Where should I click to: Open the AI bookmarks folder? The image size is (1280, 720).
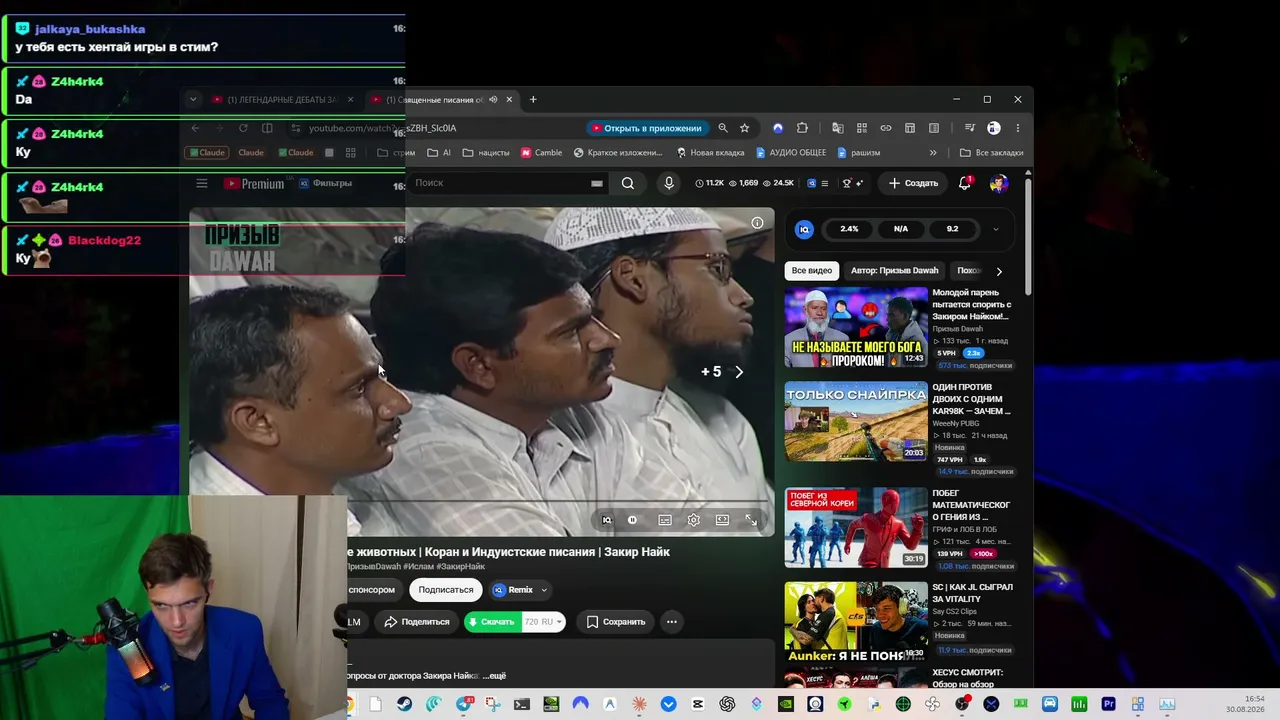click(439, 153)
